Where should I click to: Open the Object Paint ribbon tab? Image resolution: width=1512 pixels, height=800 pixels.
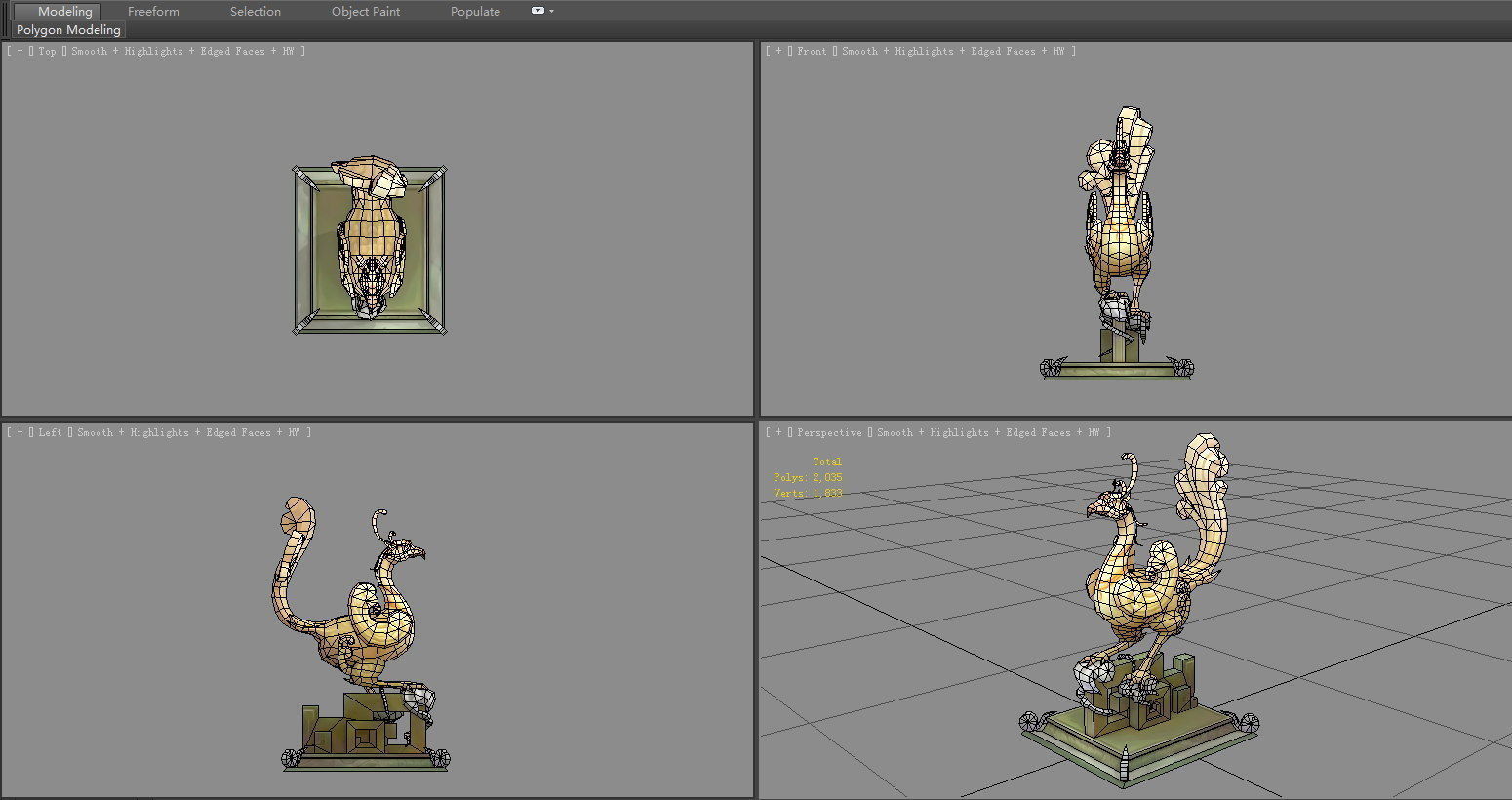click(366, 12)
